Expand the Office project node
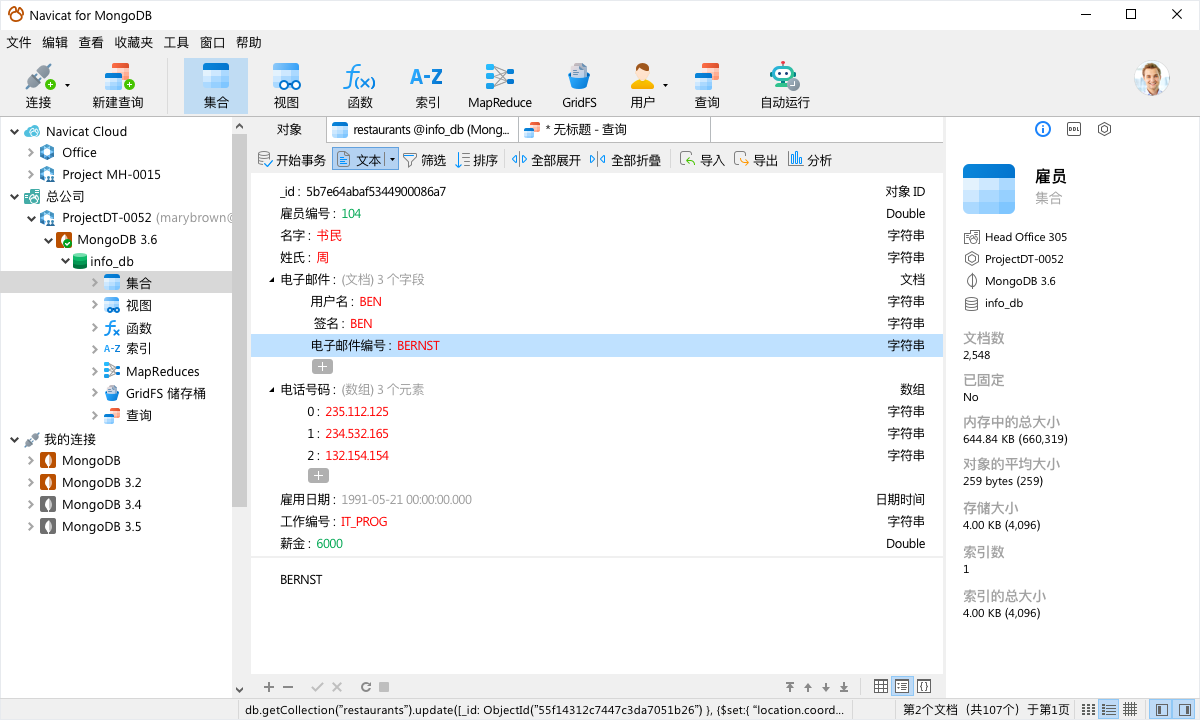 tap(30, 153)
